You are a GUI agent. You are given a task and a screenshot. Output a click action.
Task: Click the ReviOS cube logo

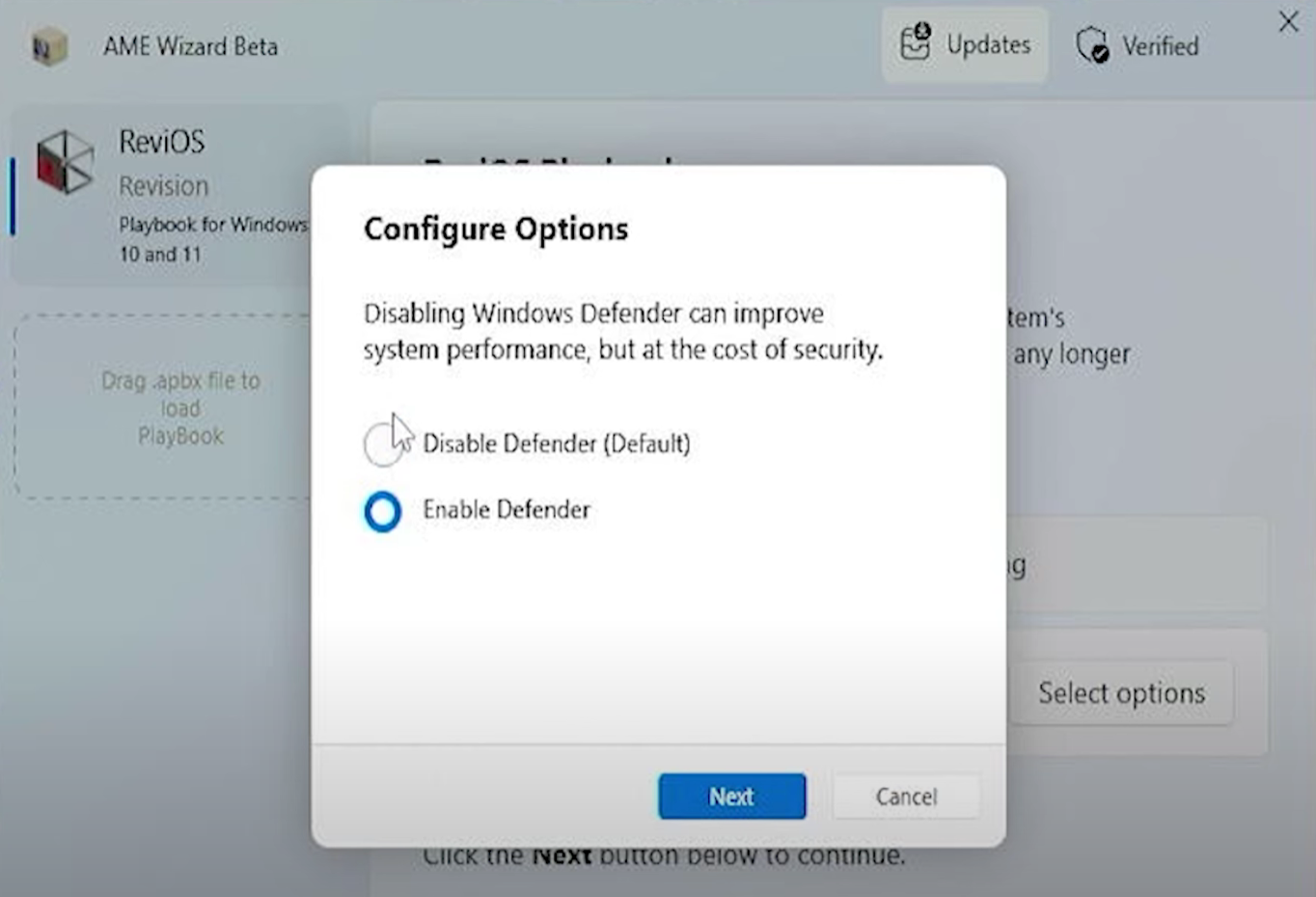pyautogui.click(x=65, y=161)
